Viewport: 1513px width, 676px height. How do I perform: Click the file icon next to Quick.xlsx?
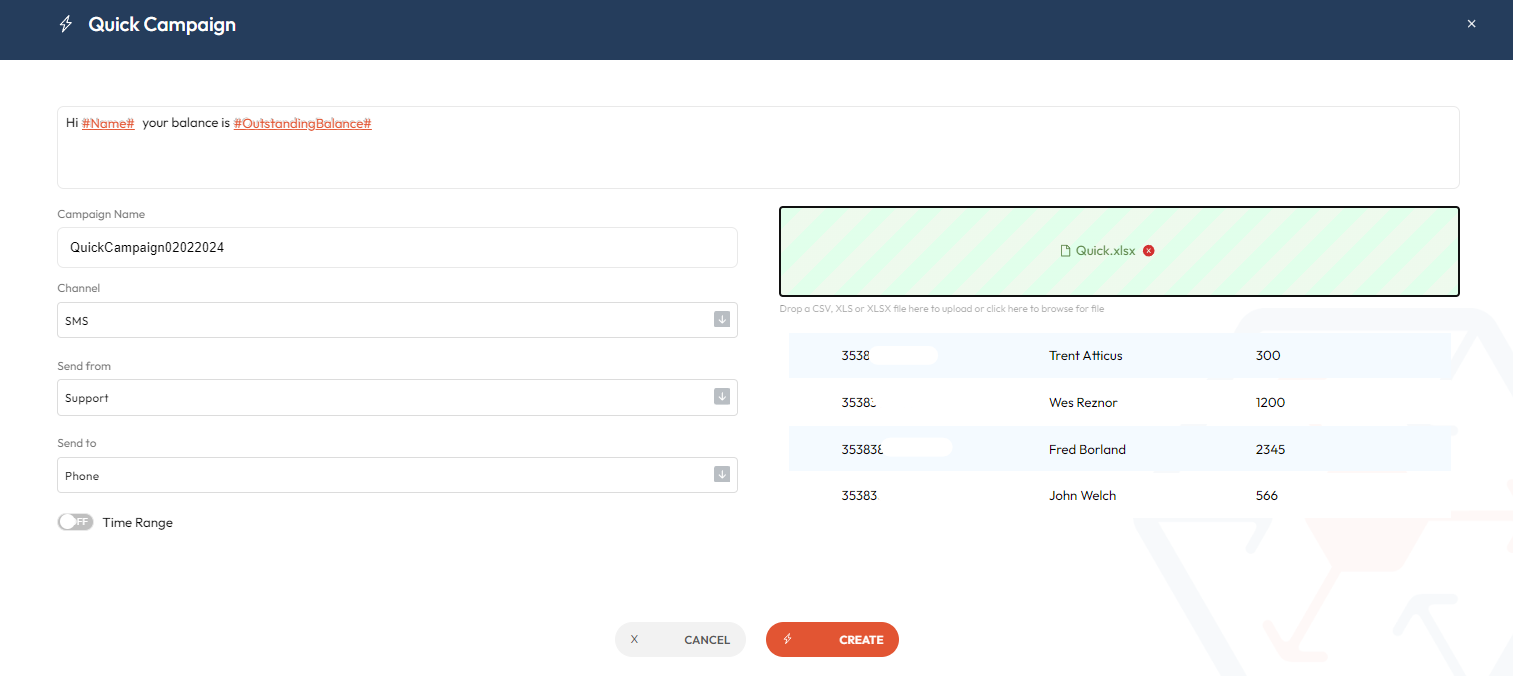click(x=1065, y=251)
